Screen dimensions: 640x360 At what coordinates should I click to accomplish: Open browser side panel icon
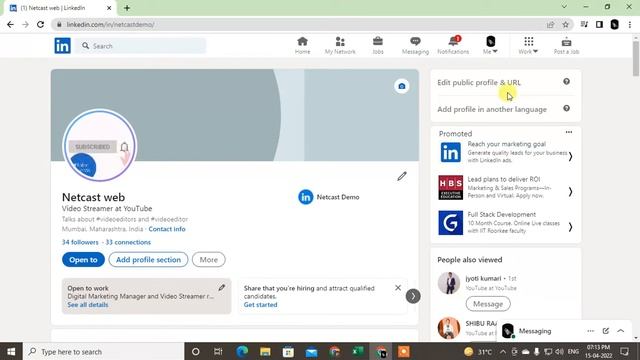pos(599,24)
